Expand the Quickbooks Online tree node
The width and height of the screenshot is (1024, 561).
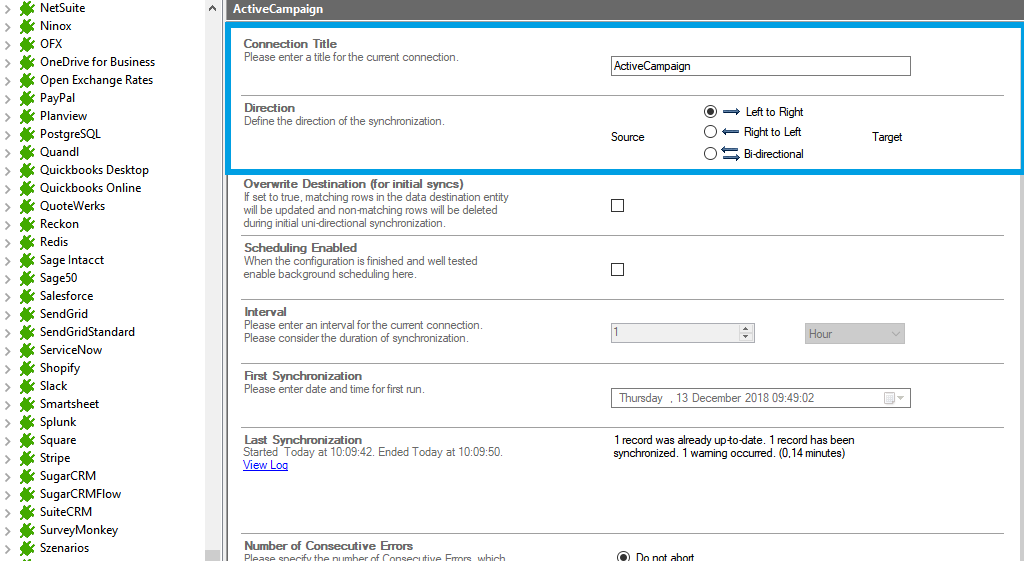point(8,188)
